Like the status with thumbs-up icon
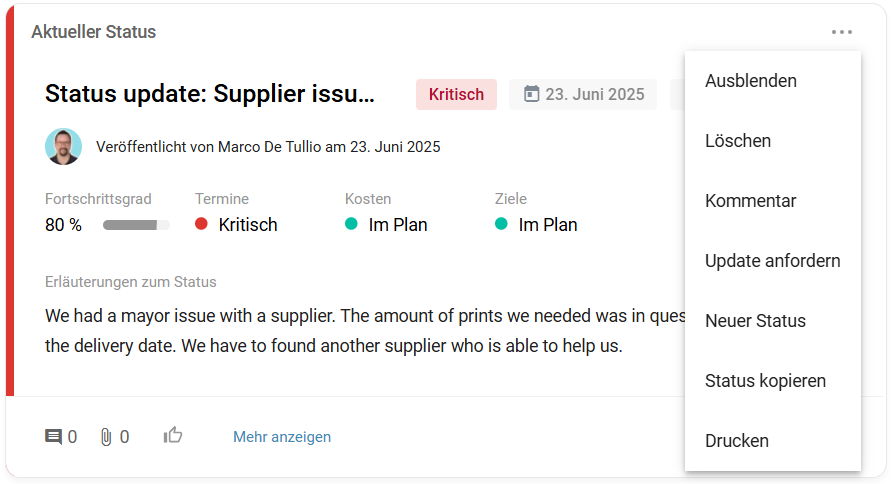 pos(173,435)
